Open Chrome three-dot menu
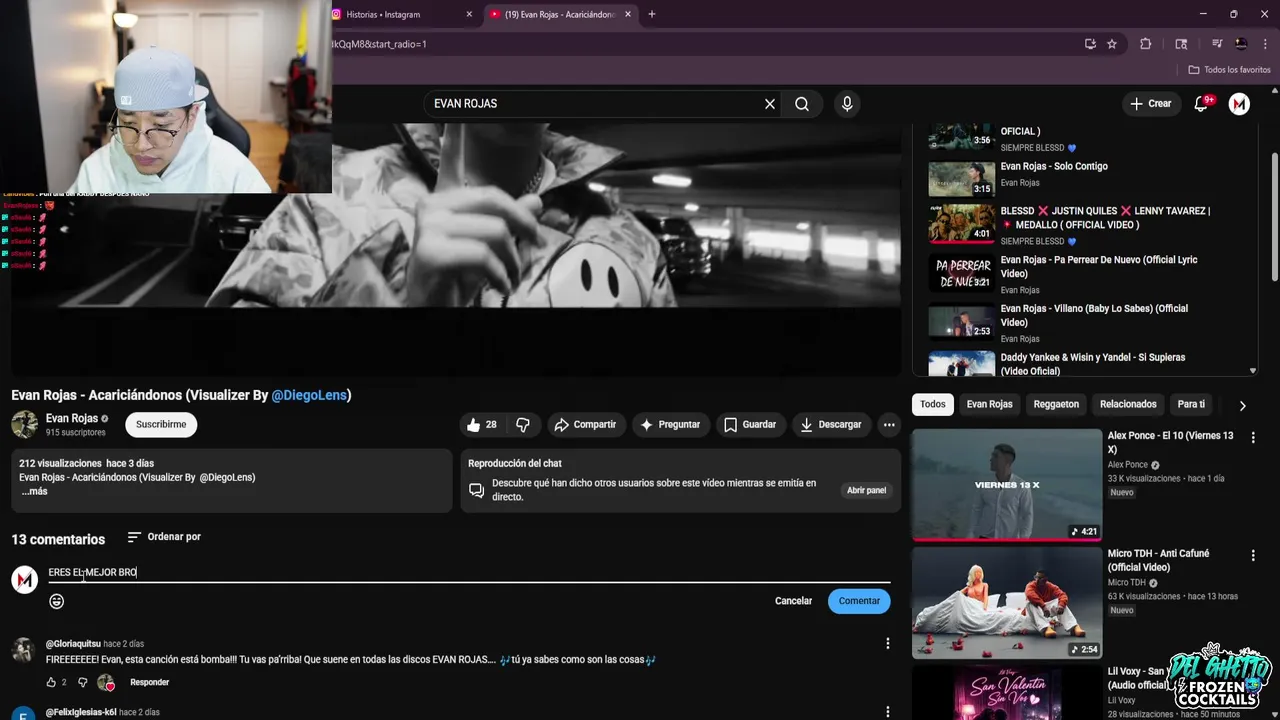Viewport: 1280px width, 720px height. click(1265, 44)
